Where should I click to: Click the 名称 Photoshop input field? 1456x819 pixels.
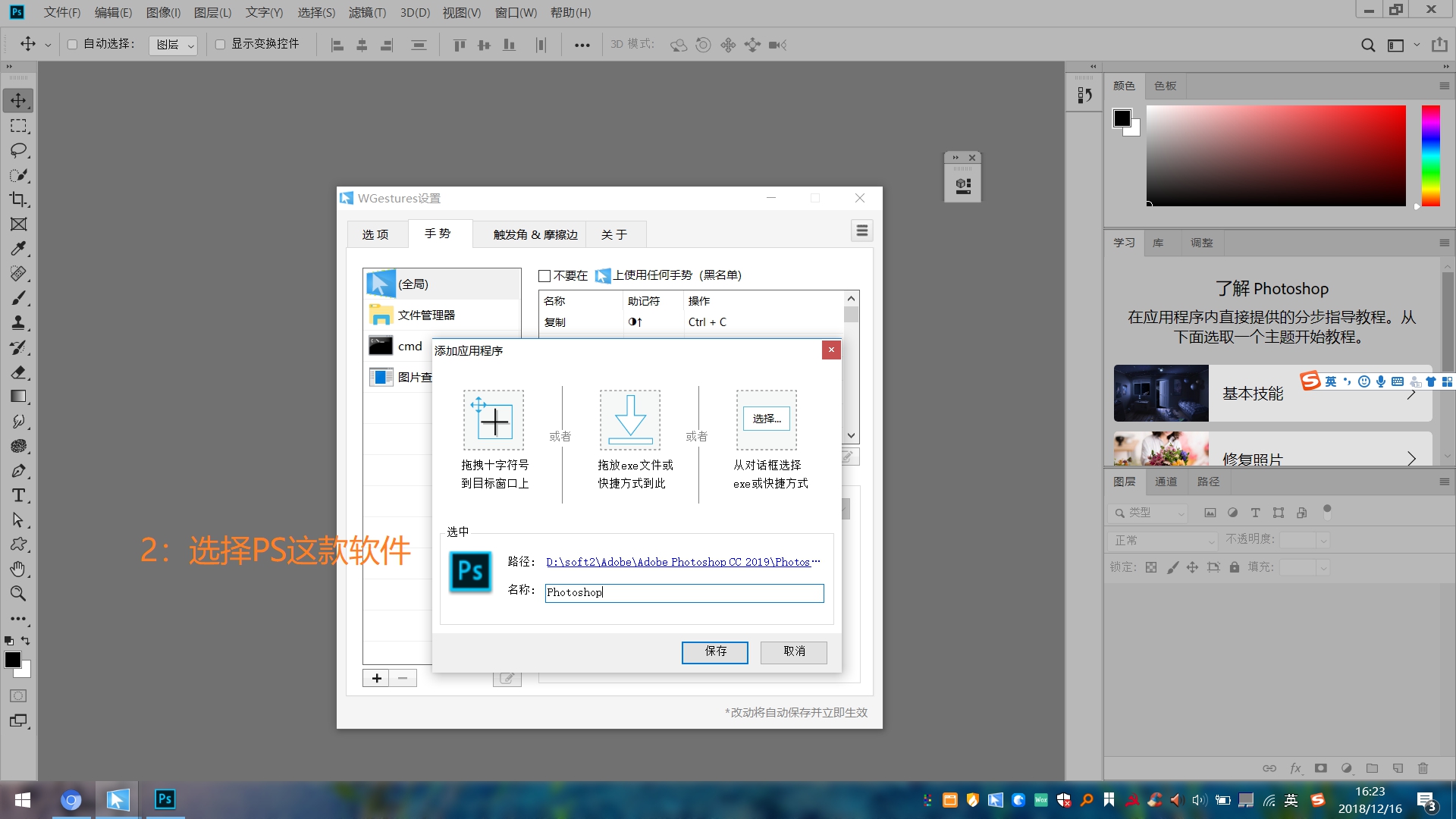pyautogui.click(x=684, y=592)
